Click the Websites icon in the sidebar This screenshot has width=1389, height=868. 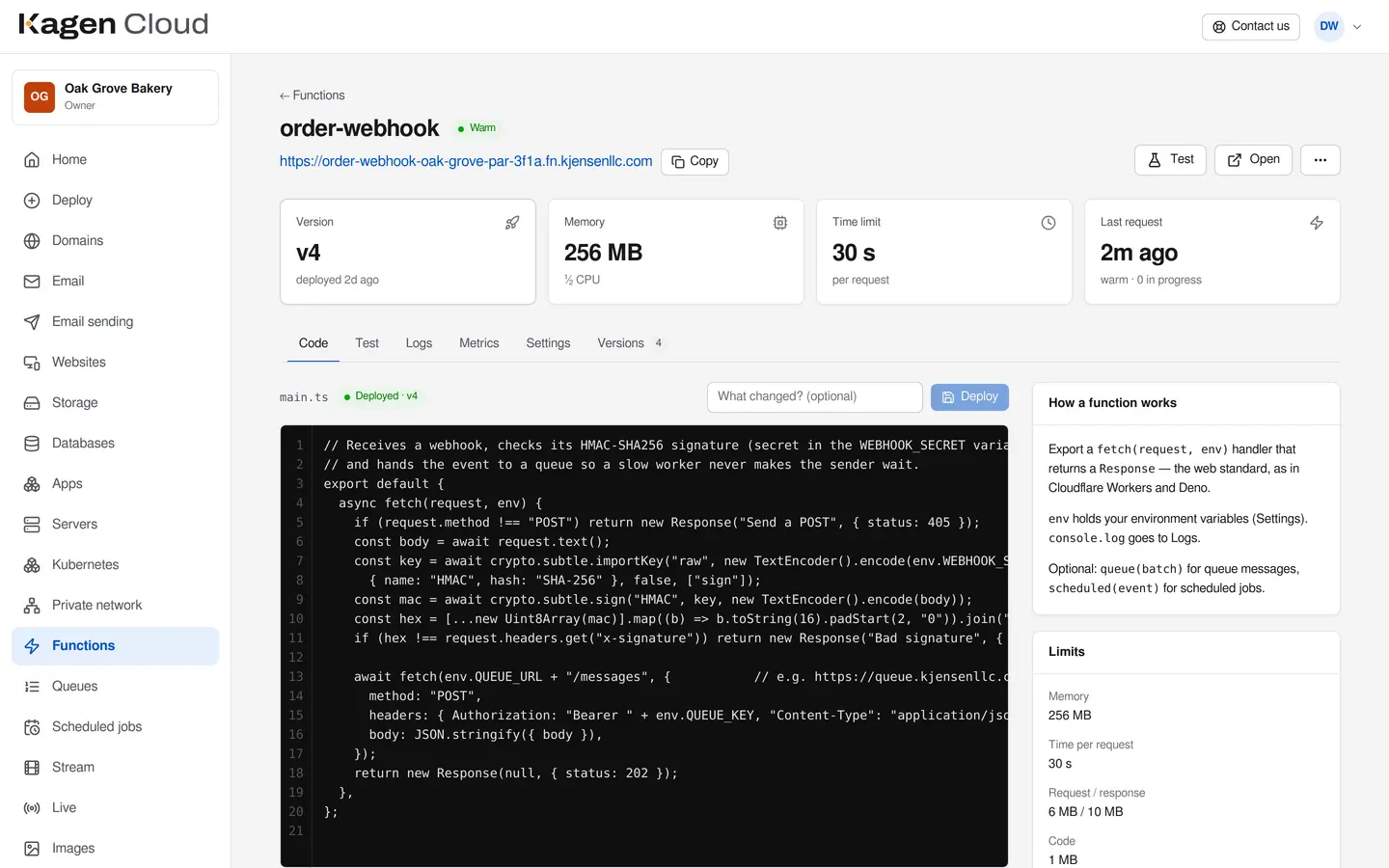(x=32, y=363)
